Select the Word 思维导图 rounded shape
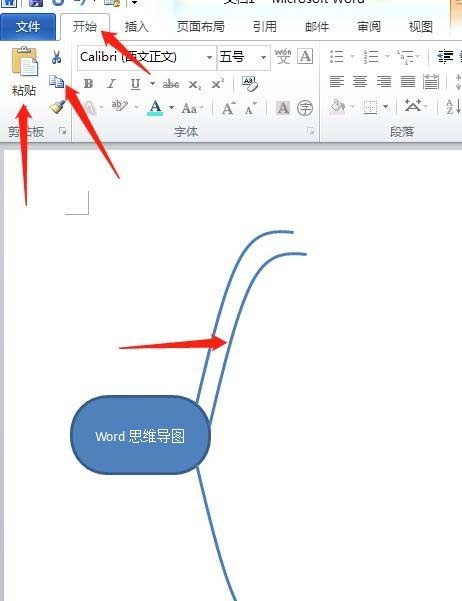 (140, 435)
